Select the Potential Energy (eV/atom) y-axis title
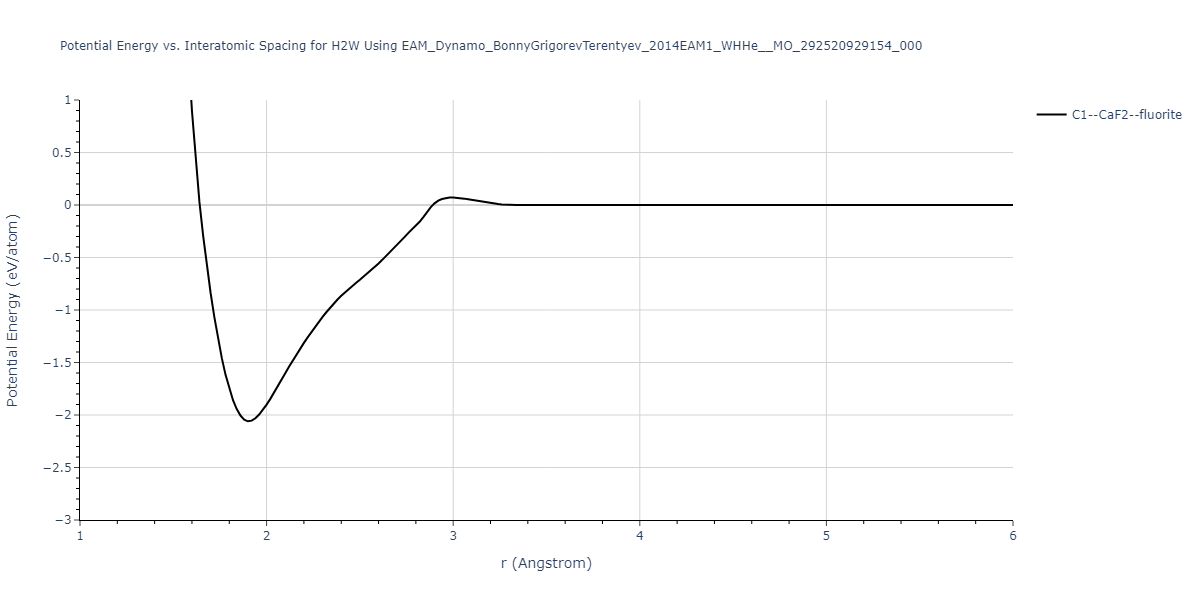 pyautogui.click(x=13, y=310)
